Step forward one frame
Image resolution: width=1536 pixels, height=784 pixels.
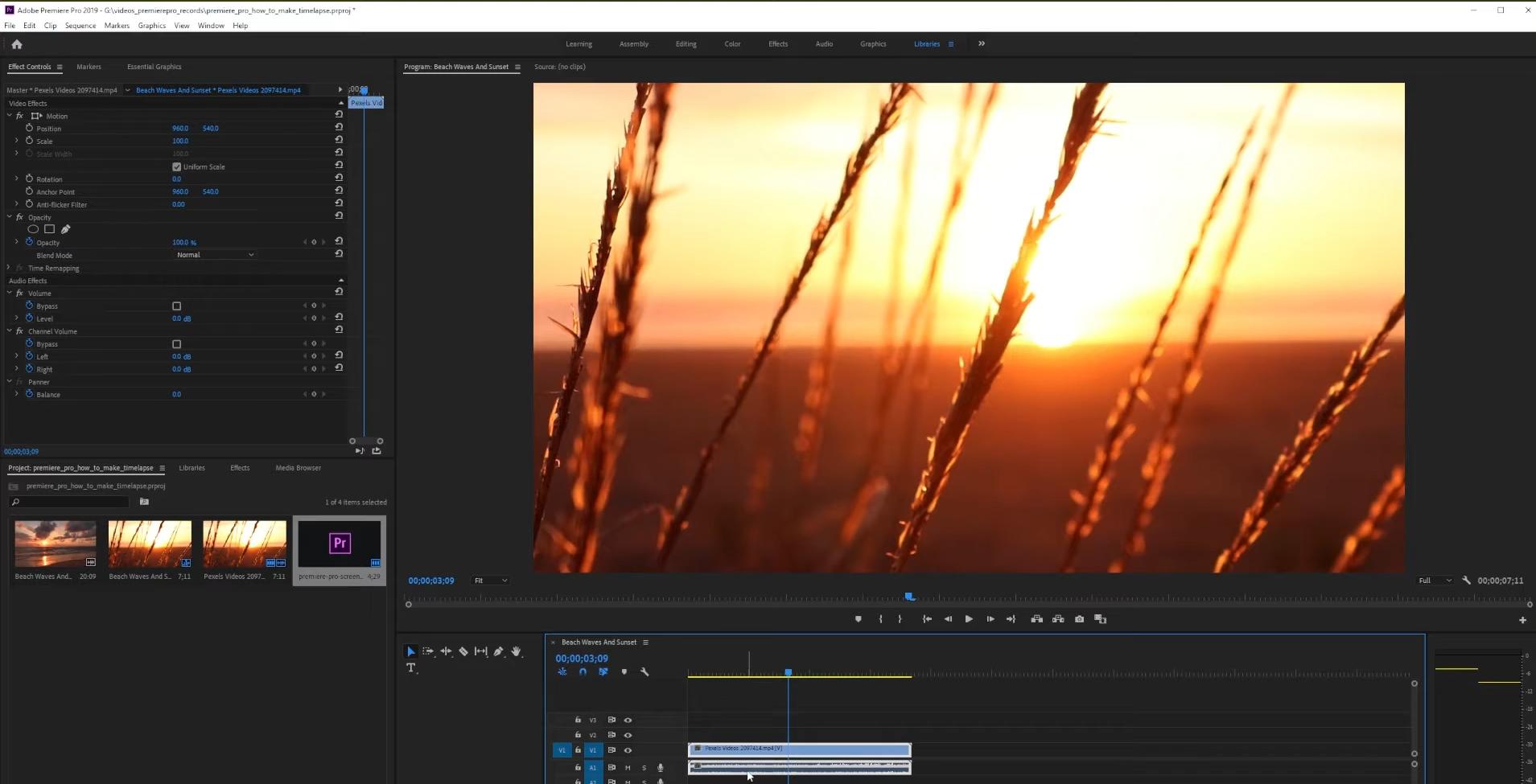[990, 619]
